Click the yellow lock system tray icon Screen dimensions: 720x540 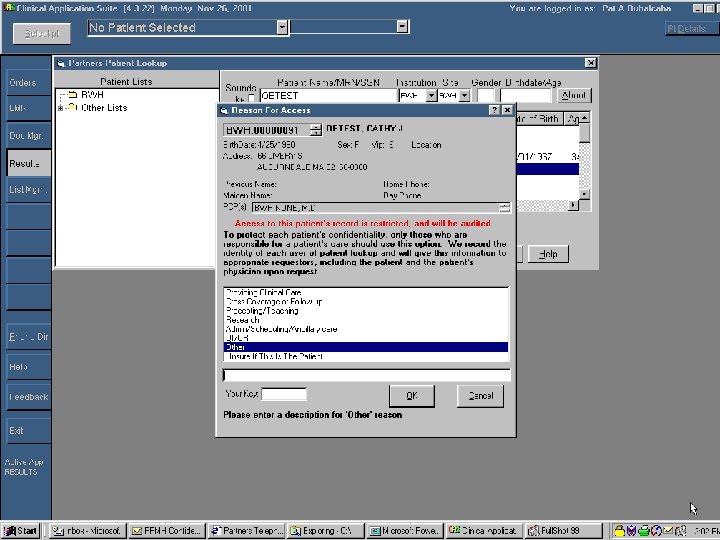tap(619, 531)
